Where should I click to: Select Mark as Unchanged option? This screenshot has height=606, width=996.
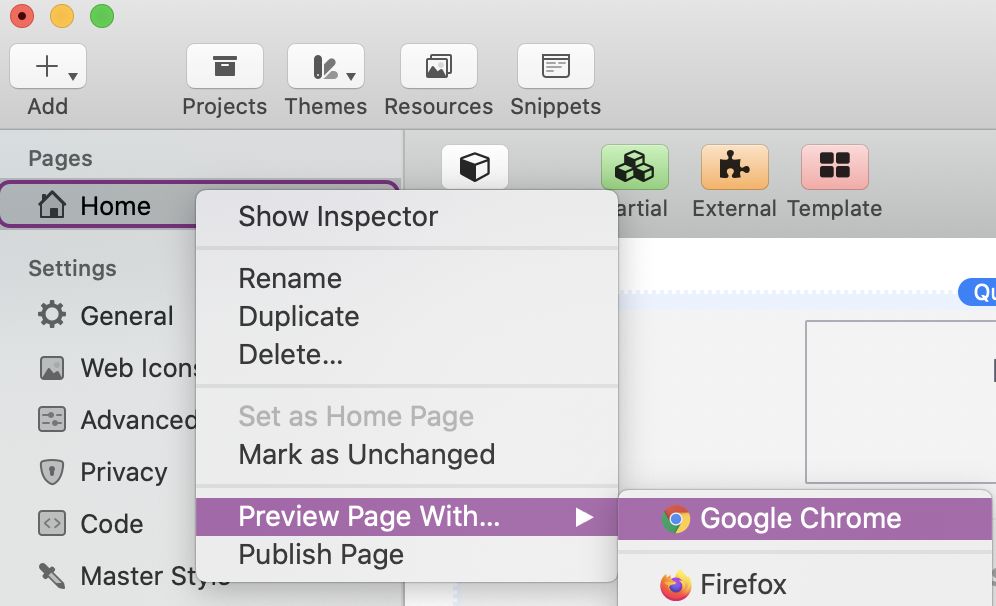click(x=366, y=454)
